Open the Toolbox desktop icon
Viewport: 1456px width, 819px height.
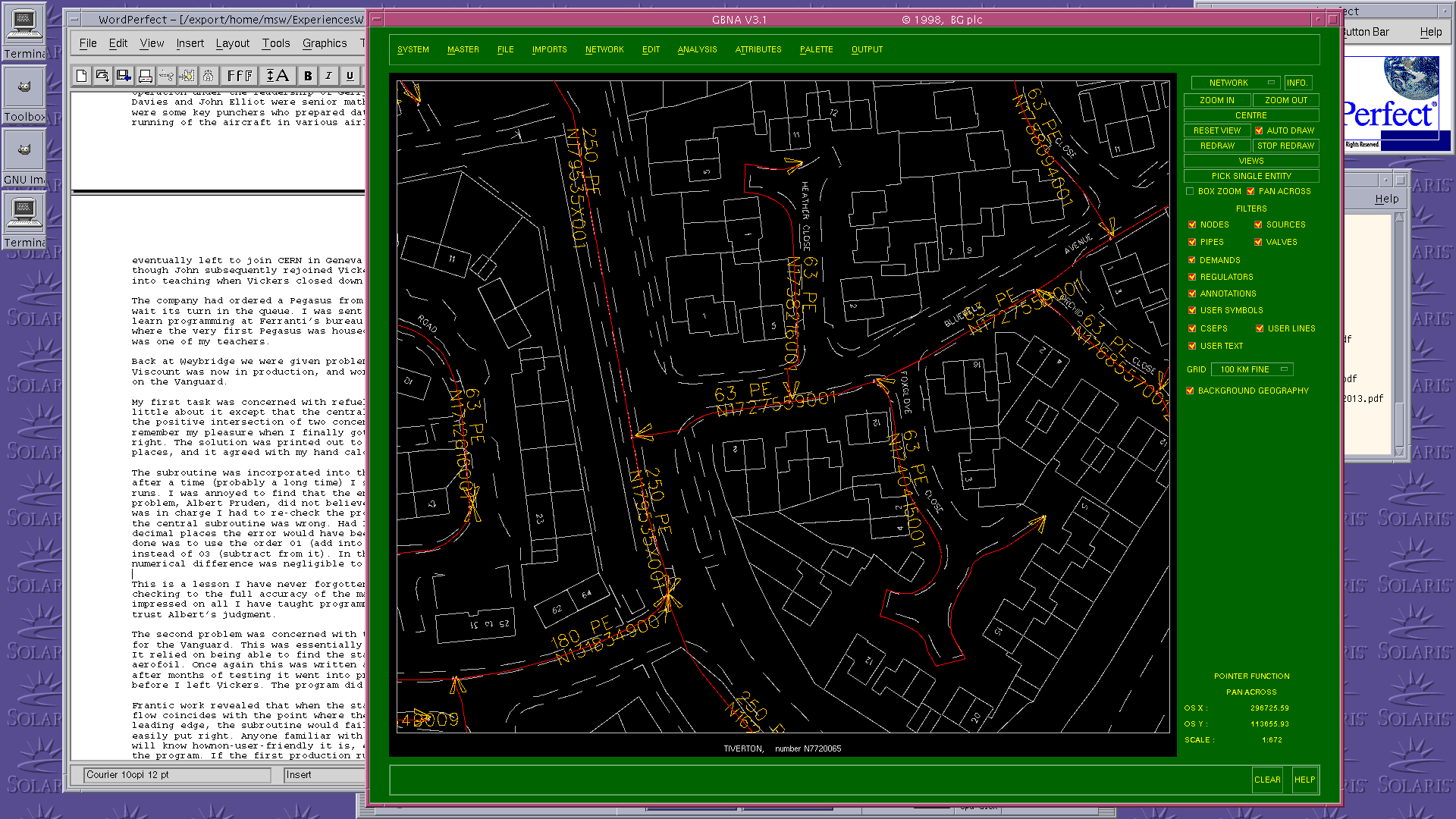coord(24,89)
